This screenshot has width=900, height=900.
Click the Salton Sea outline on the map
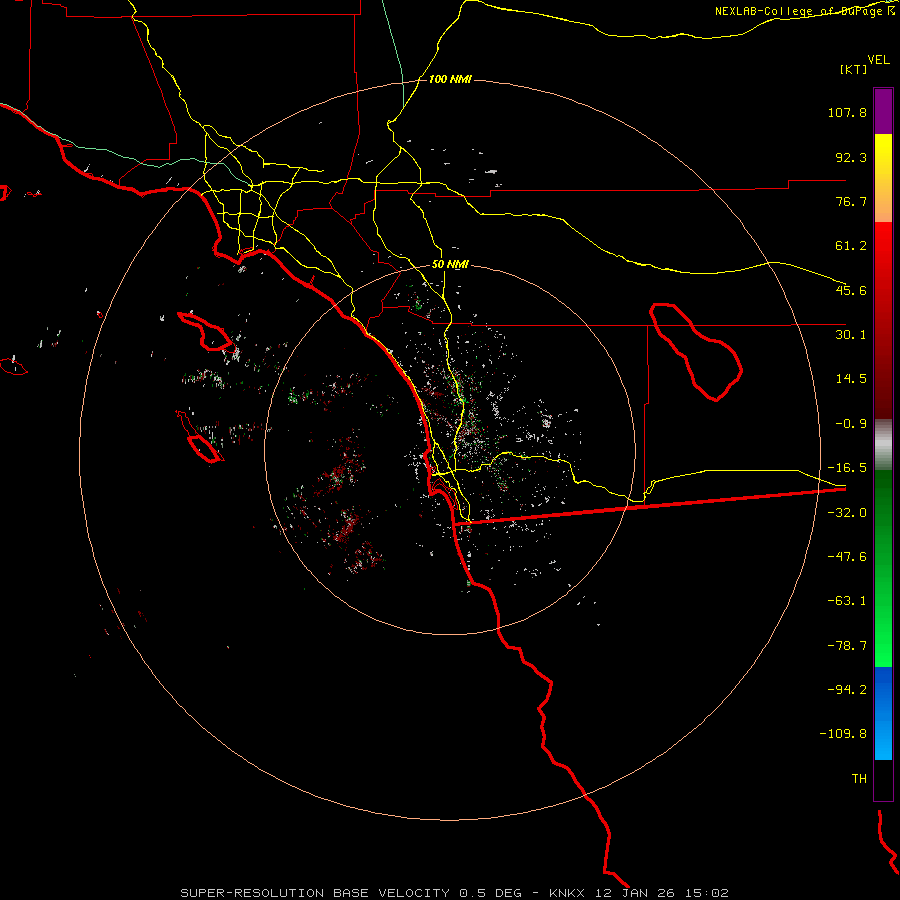[696, 351]
